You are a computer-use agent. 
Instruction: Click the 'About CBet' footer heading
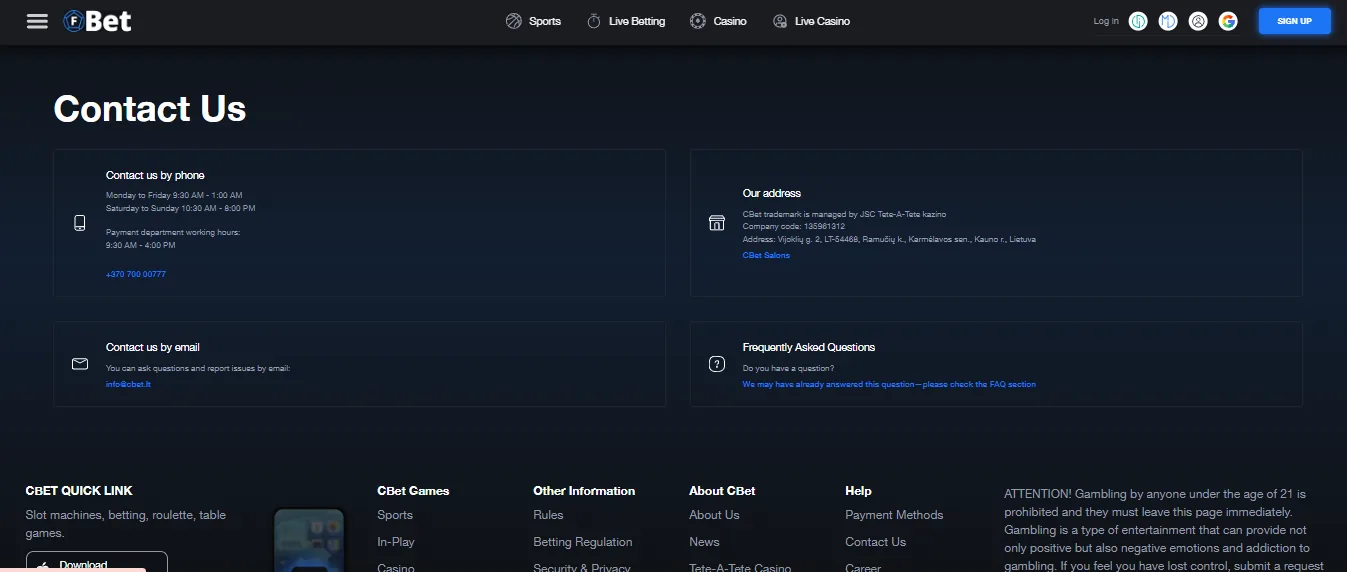(x=722, y=491)
